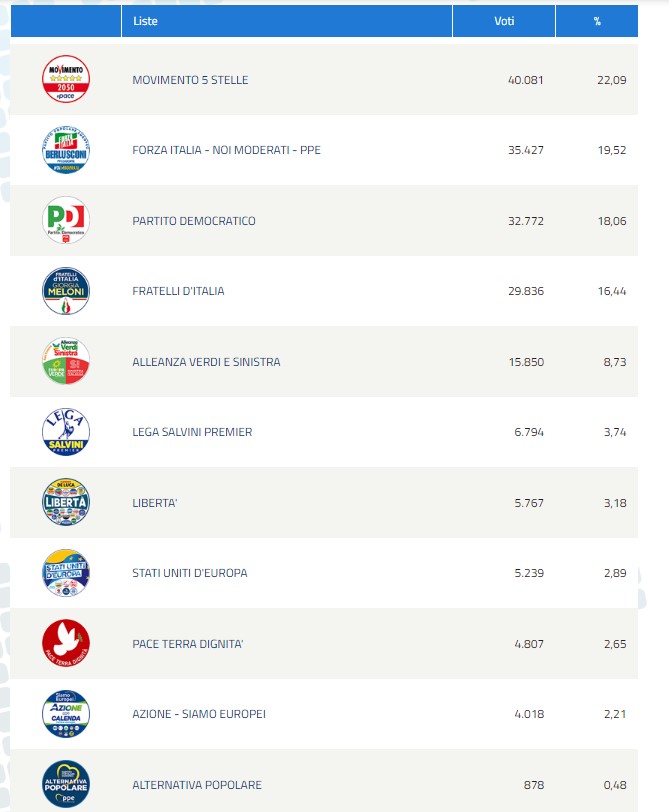Select the MOVIMENTO 5 STELLE list name
This screenshot has height=812, width=669.
click(x=190, y=80)
